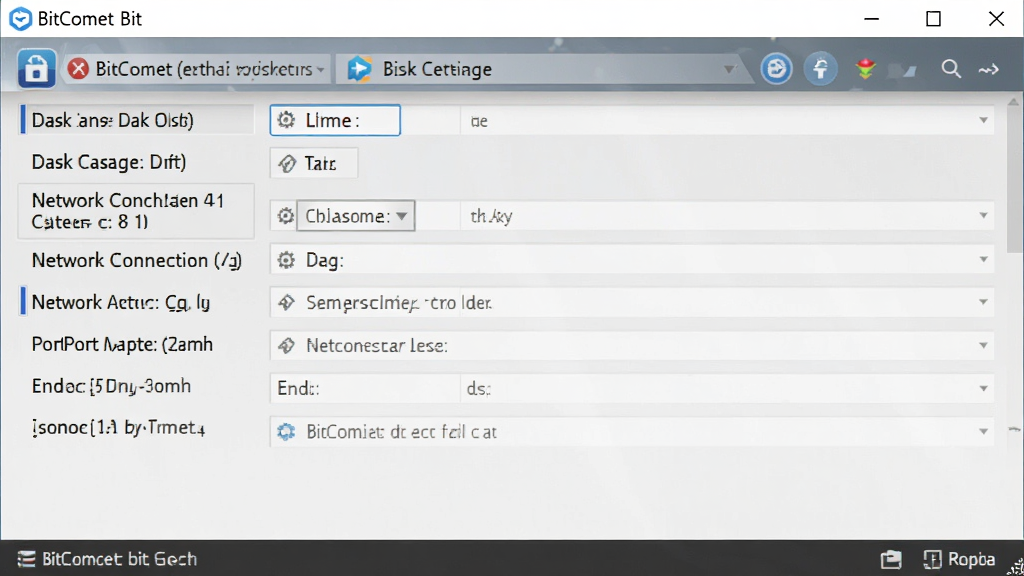
Task: Click the diamond icon beside Netconestar lese
Action: click(286, 345)
